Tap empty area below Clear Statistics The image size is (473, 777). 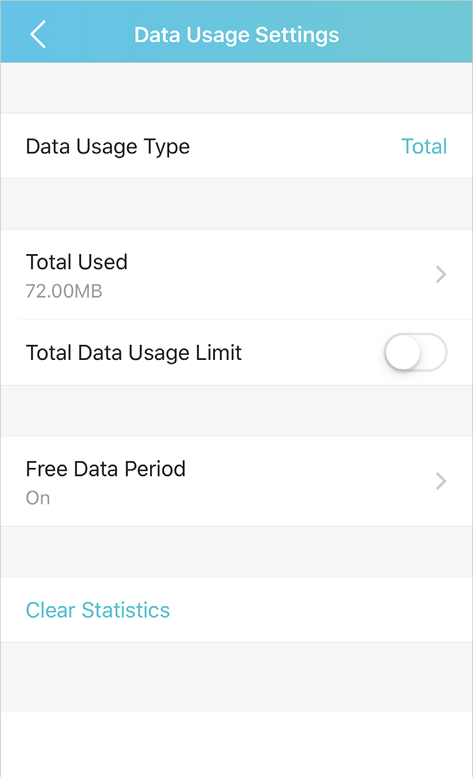[236, 677]
